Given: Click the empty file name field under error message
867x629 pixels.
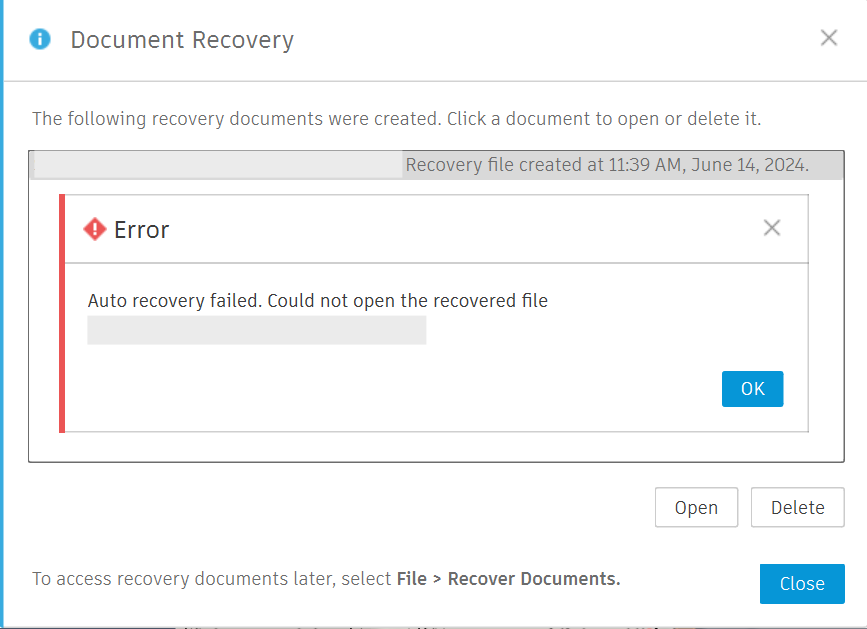Looking at the screenshot, I should (x=257, y=330).
